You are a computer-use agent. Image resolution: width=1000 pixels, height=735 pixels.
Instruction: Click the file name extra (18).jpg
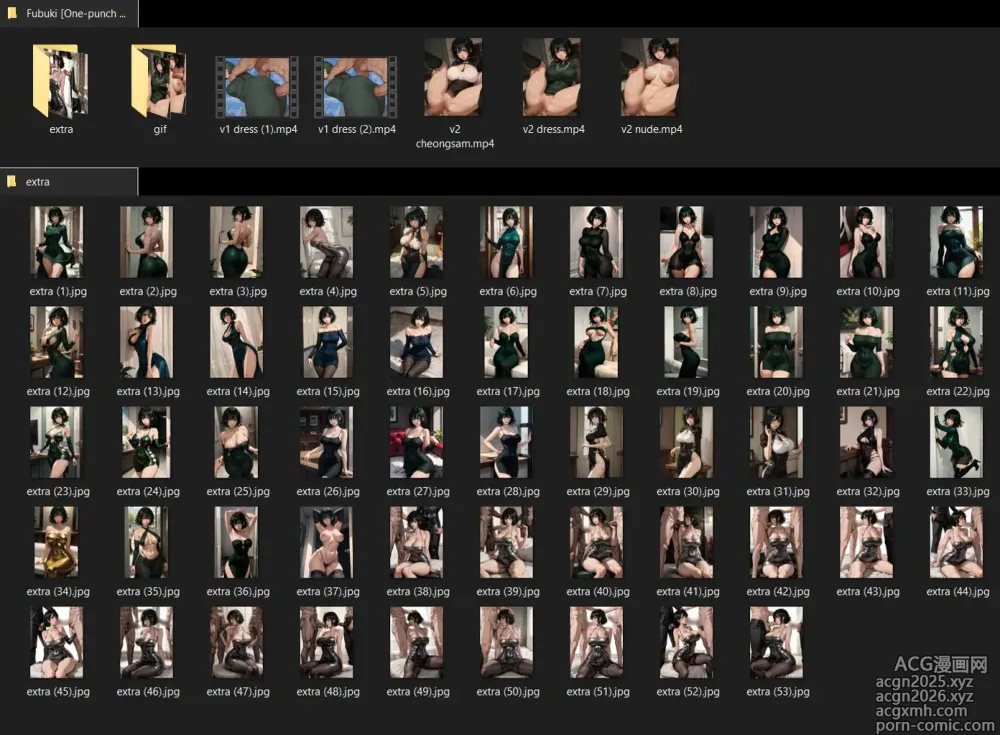[x=598, y=392]
